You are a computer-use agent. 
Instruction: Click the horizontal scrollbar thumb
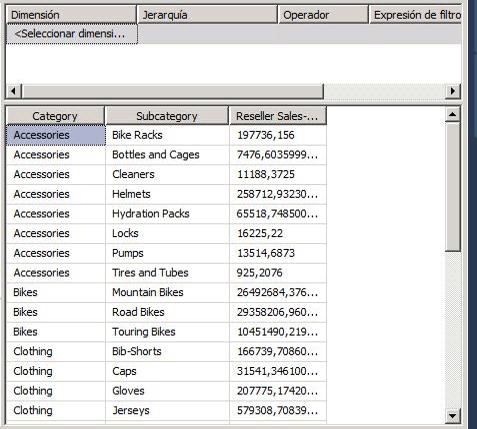(x=172, y=91)
